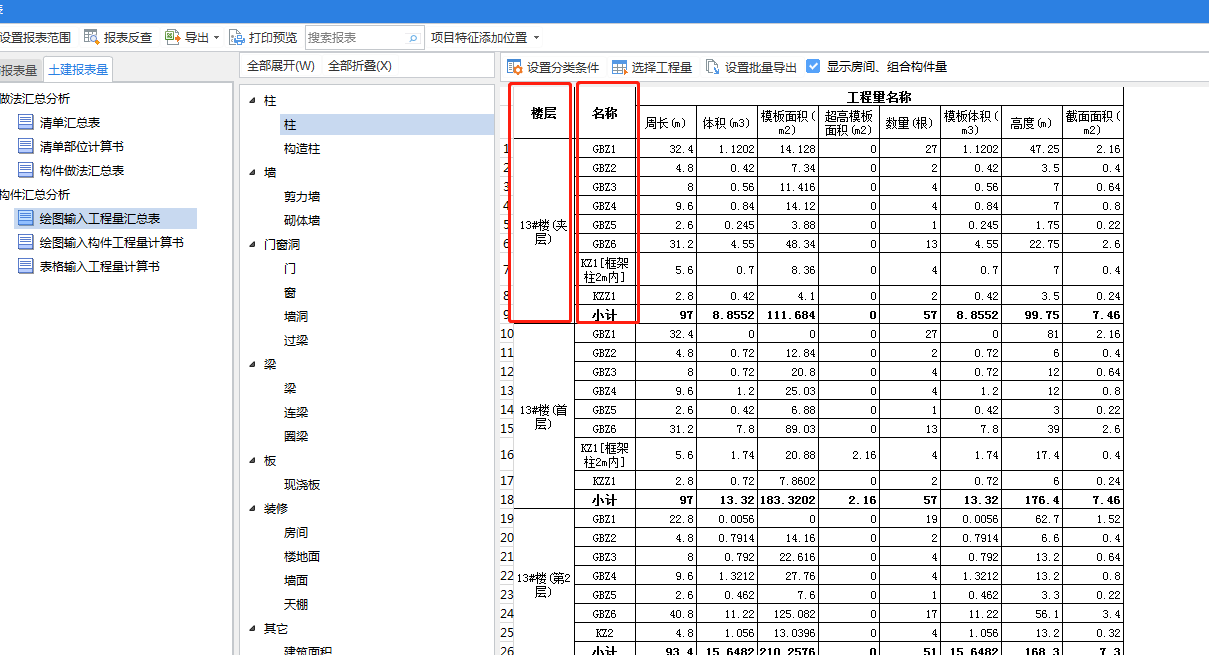Viewport: 1209px width, 655px height.
Task: Select 现浇板 in component tree
Action: coord(302,484)
